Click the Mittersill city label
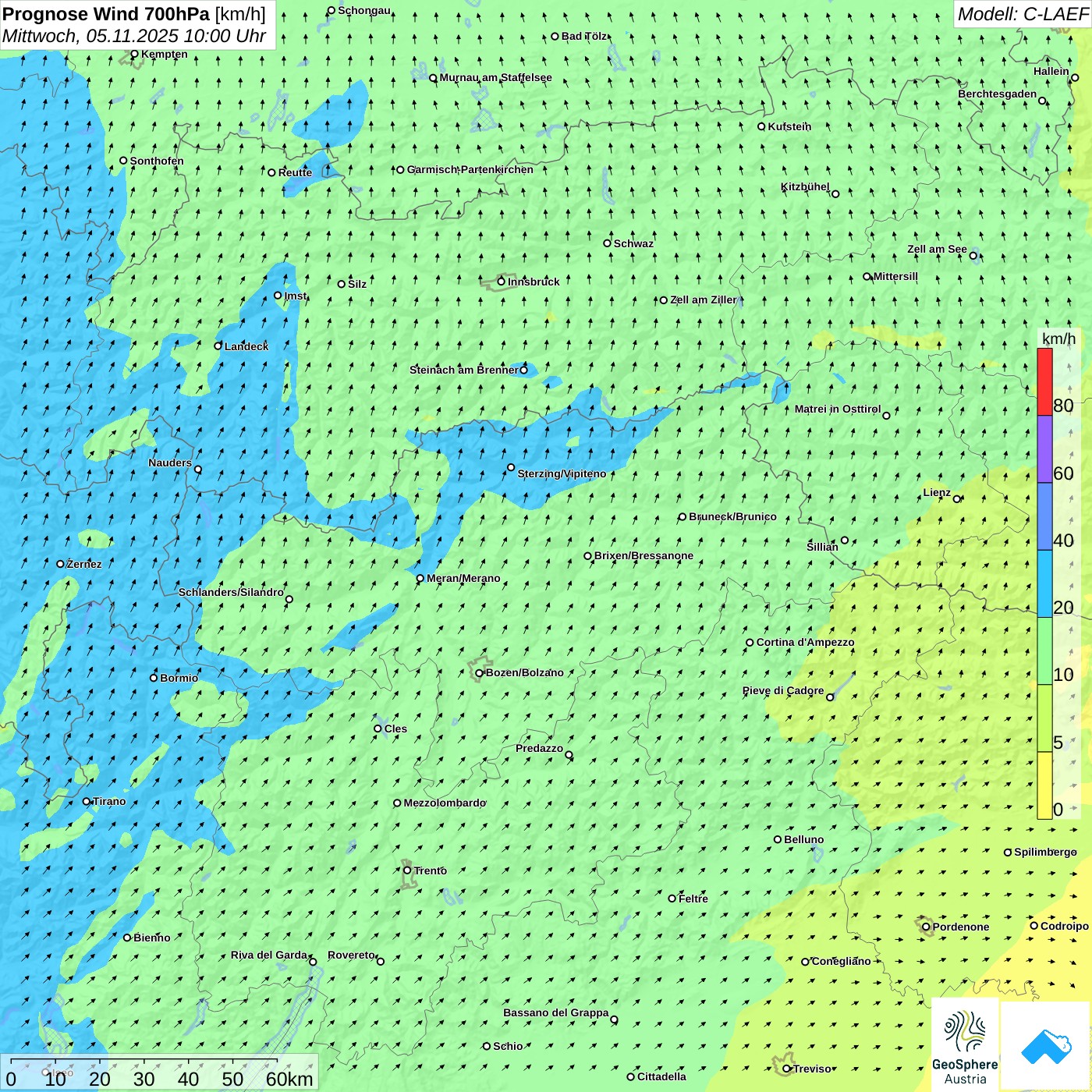The height and width of the screenshot is (1092, 1092). [x=895, y=276]
